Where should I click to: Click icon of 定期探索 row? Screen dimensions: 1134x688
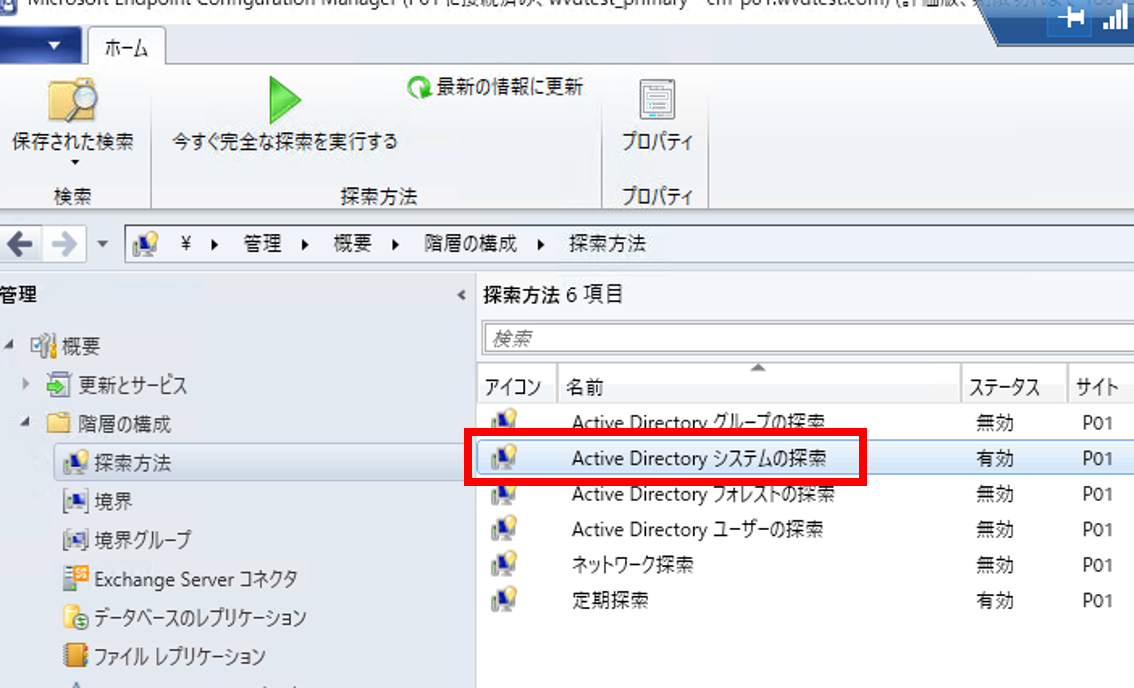(x=504, y=600)
